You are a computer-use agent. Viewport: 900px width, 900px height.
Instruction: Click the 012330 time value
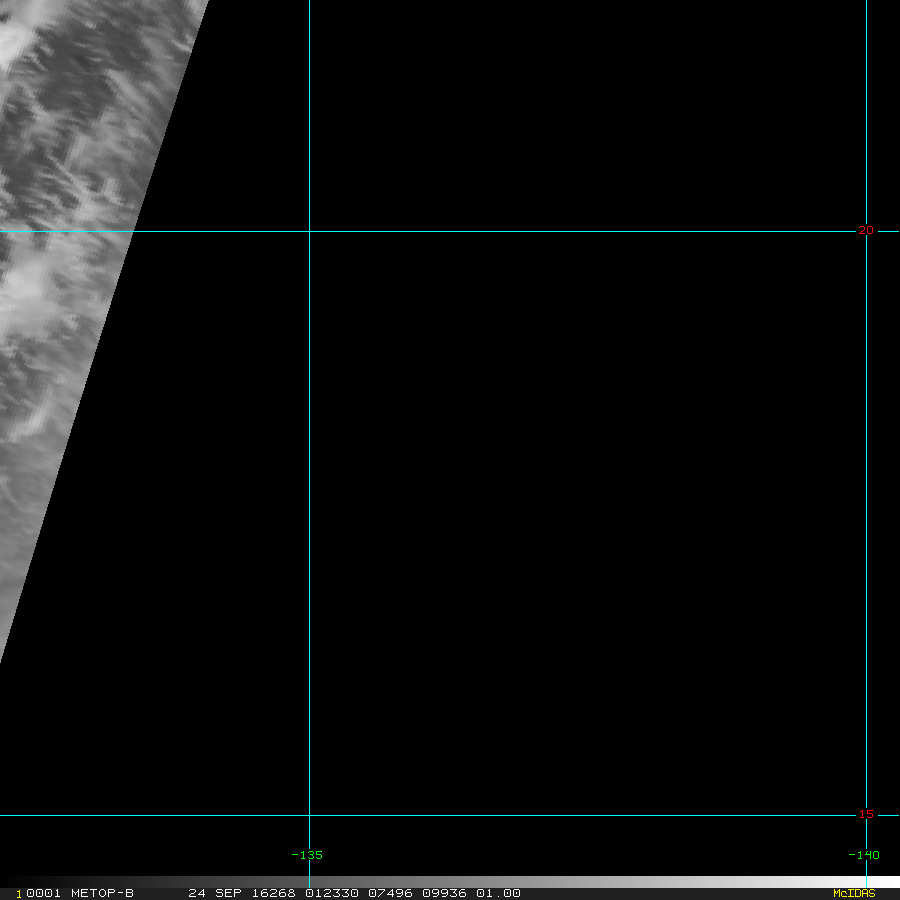[332, 893]
